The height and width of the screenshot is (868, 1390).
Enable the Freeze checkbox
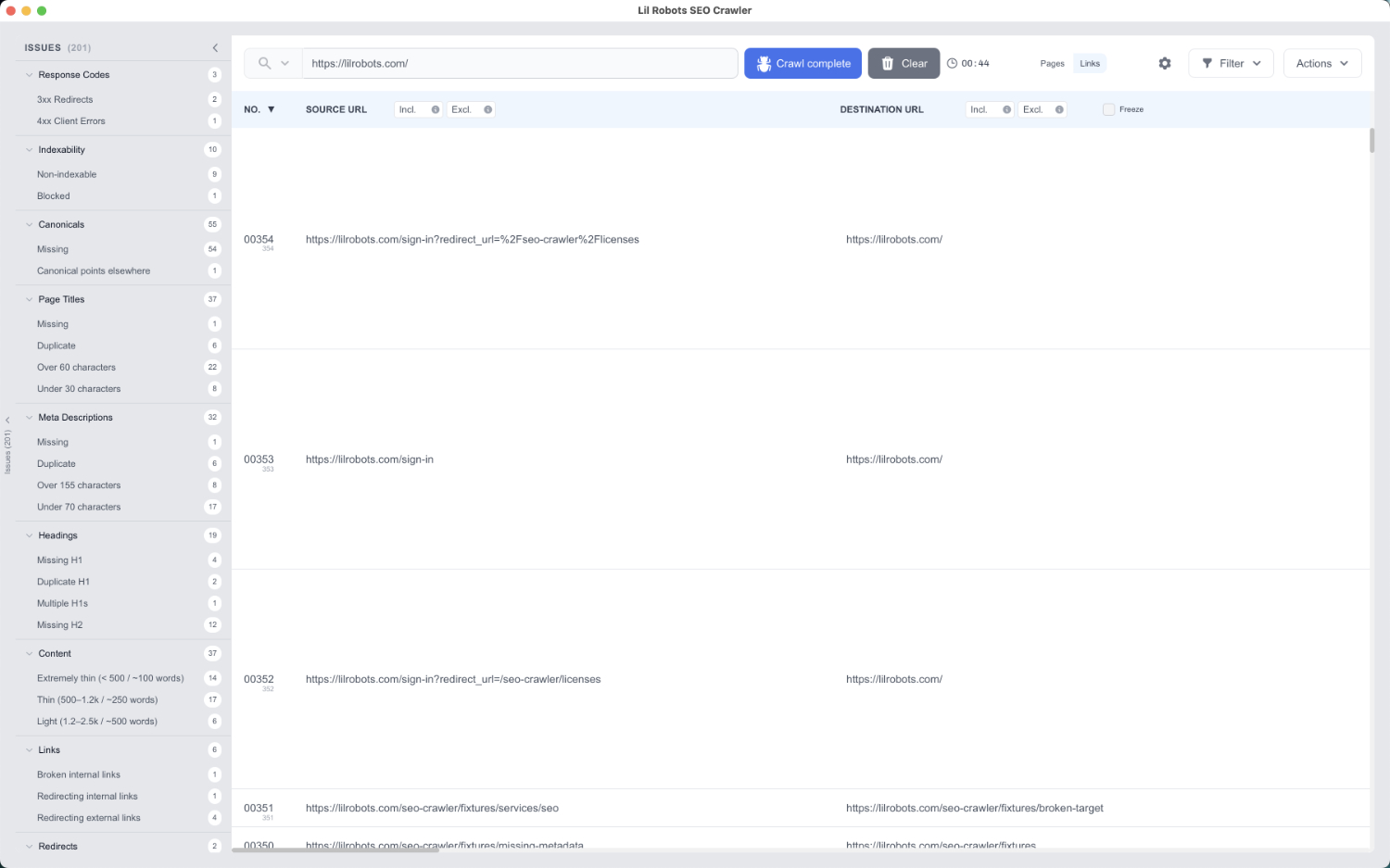pos(1108,109)
